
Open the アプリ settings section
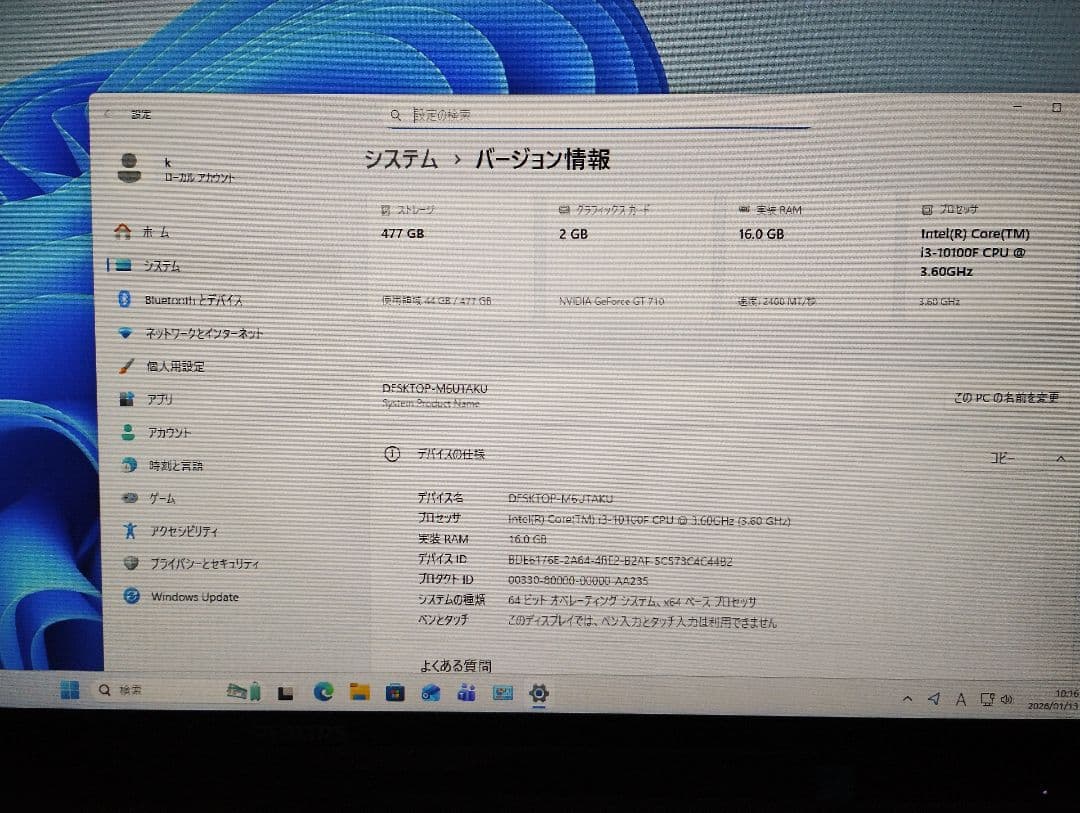(158, 399)
